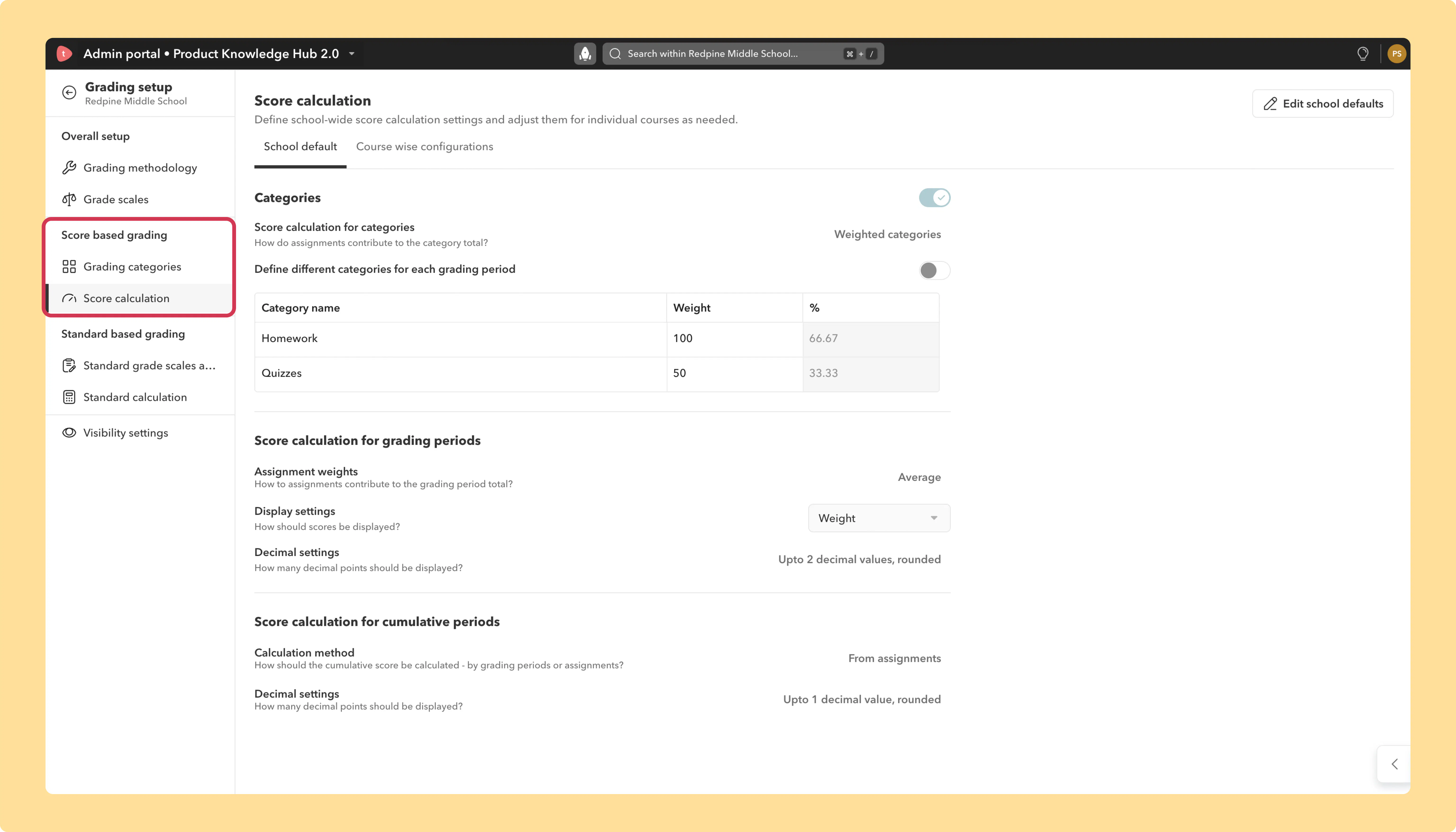Click the Edit school defaults button
The image size is (1456, 832).
1322,104
